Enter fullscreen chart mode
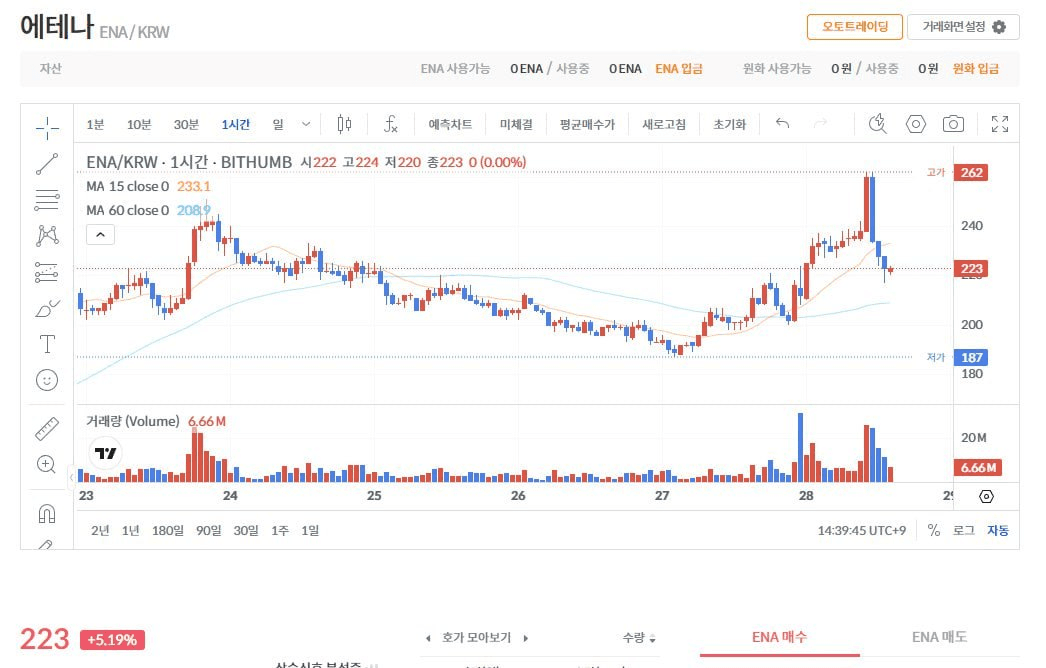This screenshot has width=1046, height=668. pyautogui.click(x=999, y=123)
